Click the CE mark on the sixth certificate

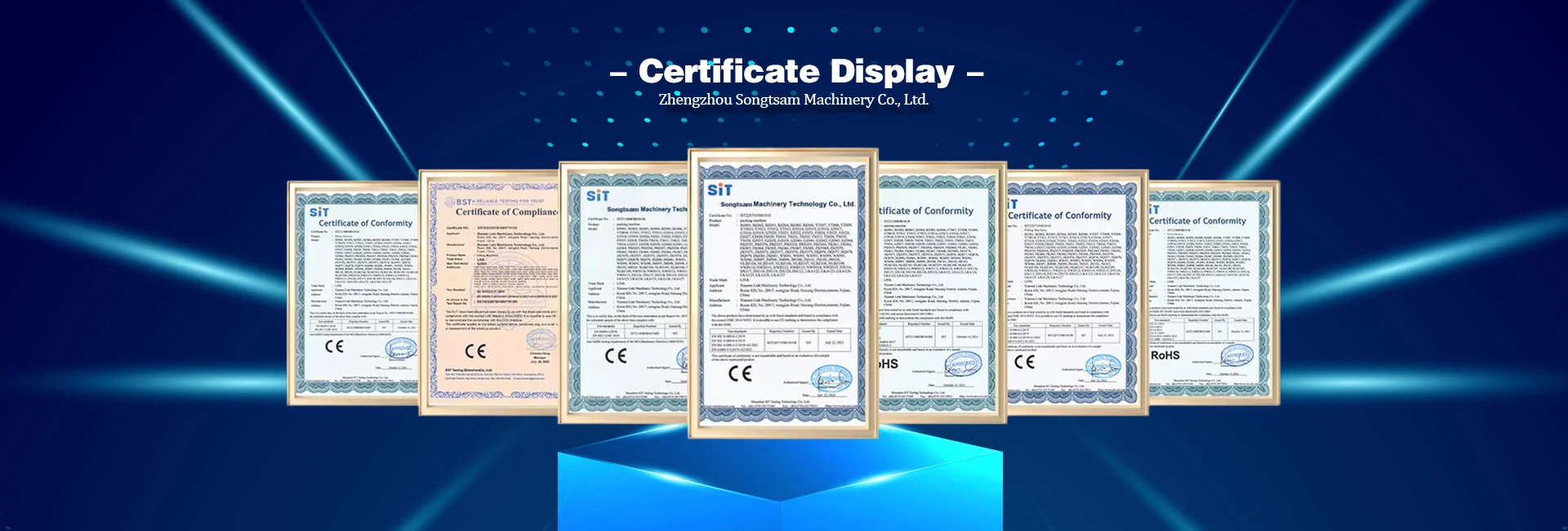[1024, 362]
